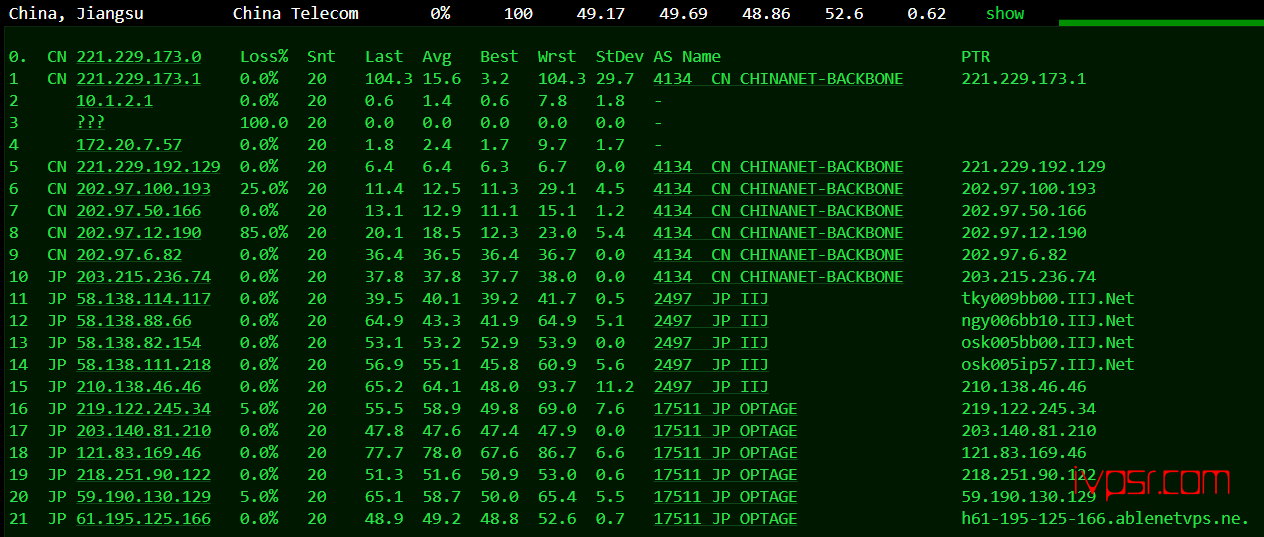
Task: Open AS 17511 JP OPTAGE link on hop 17
Action: (x=726, y=430)
